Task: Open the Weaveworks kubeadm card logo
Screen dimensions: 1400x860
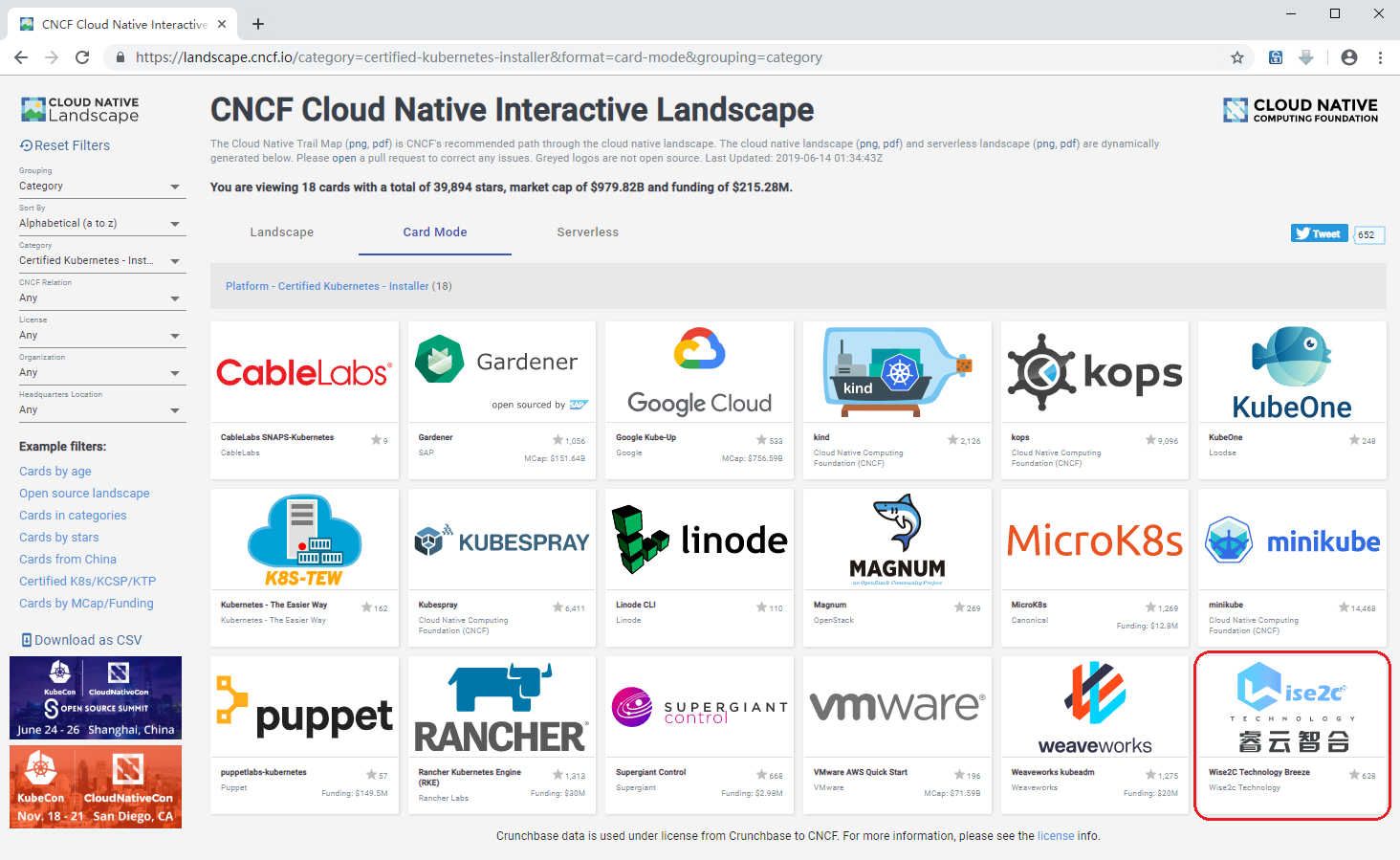Action: 1095,707
